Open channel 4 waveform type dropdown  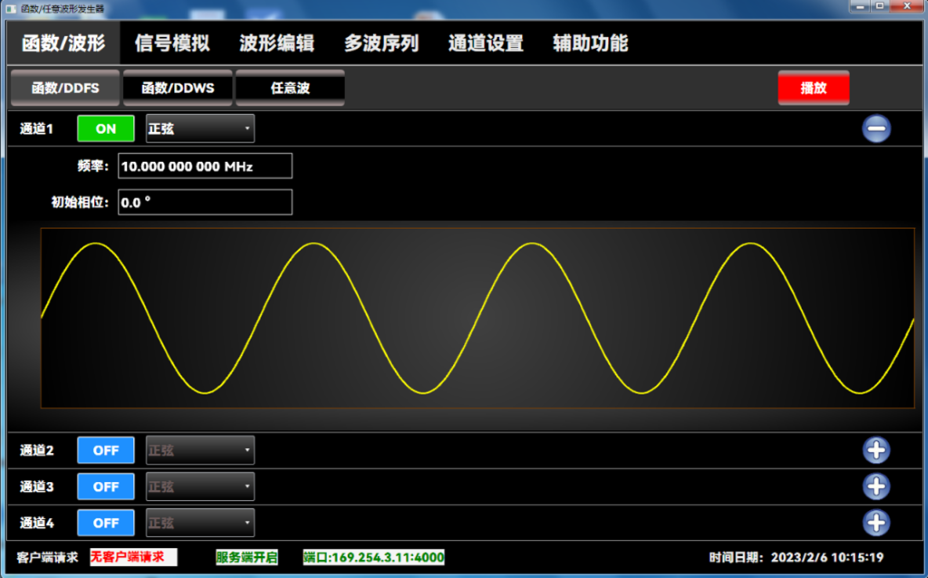[200, 522]
